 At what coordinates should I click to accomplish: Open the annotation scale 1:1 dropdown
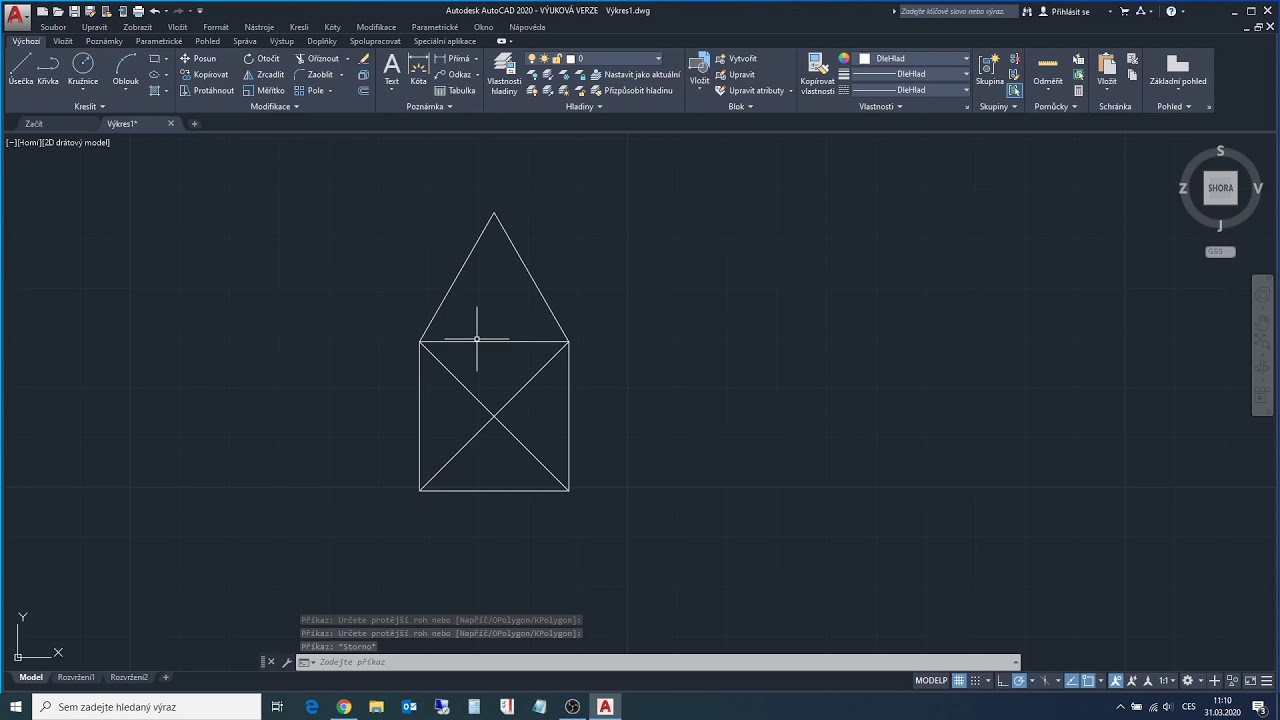1166,681
